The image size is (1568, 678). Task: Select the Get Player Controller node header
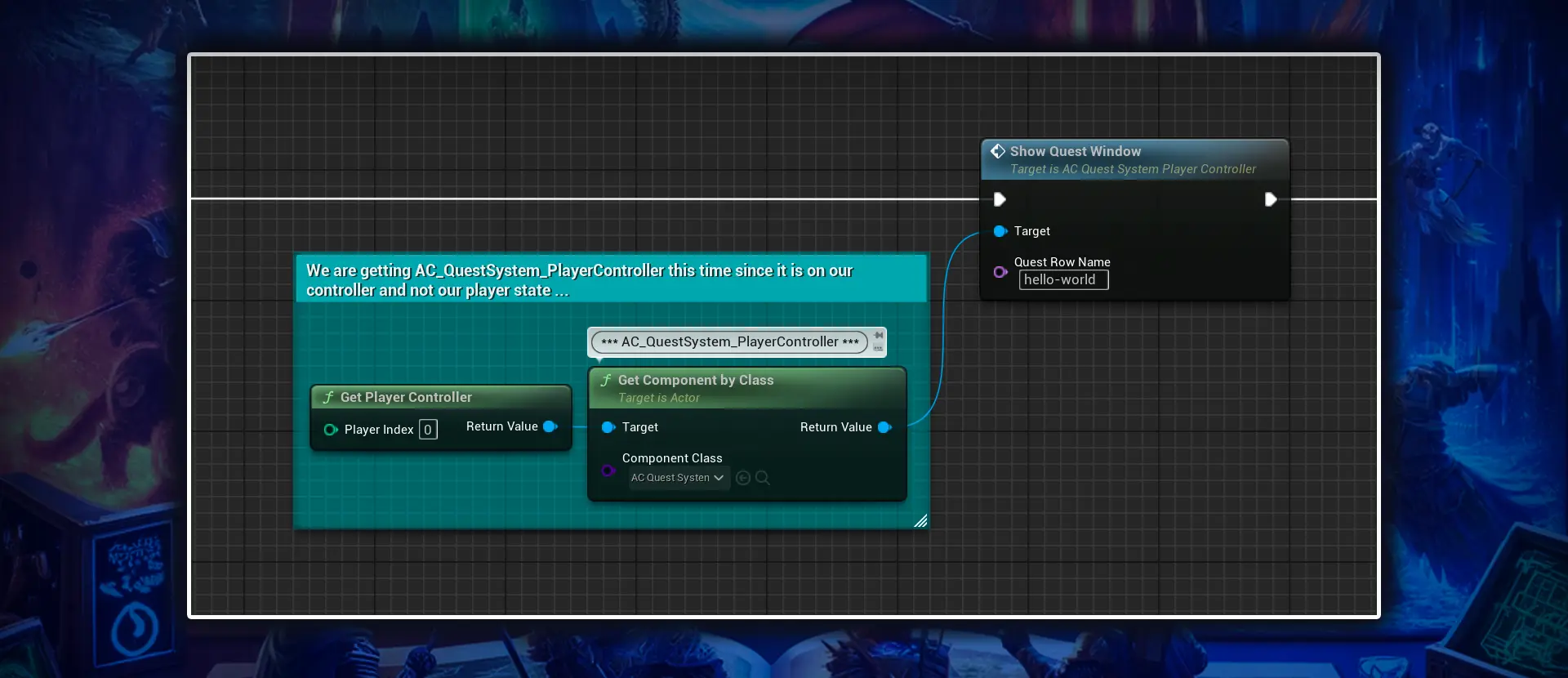(x=441, y=397)
